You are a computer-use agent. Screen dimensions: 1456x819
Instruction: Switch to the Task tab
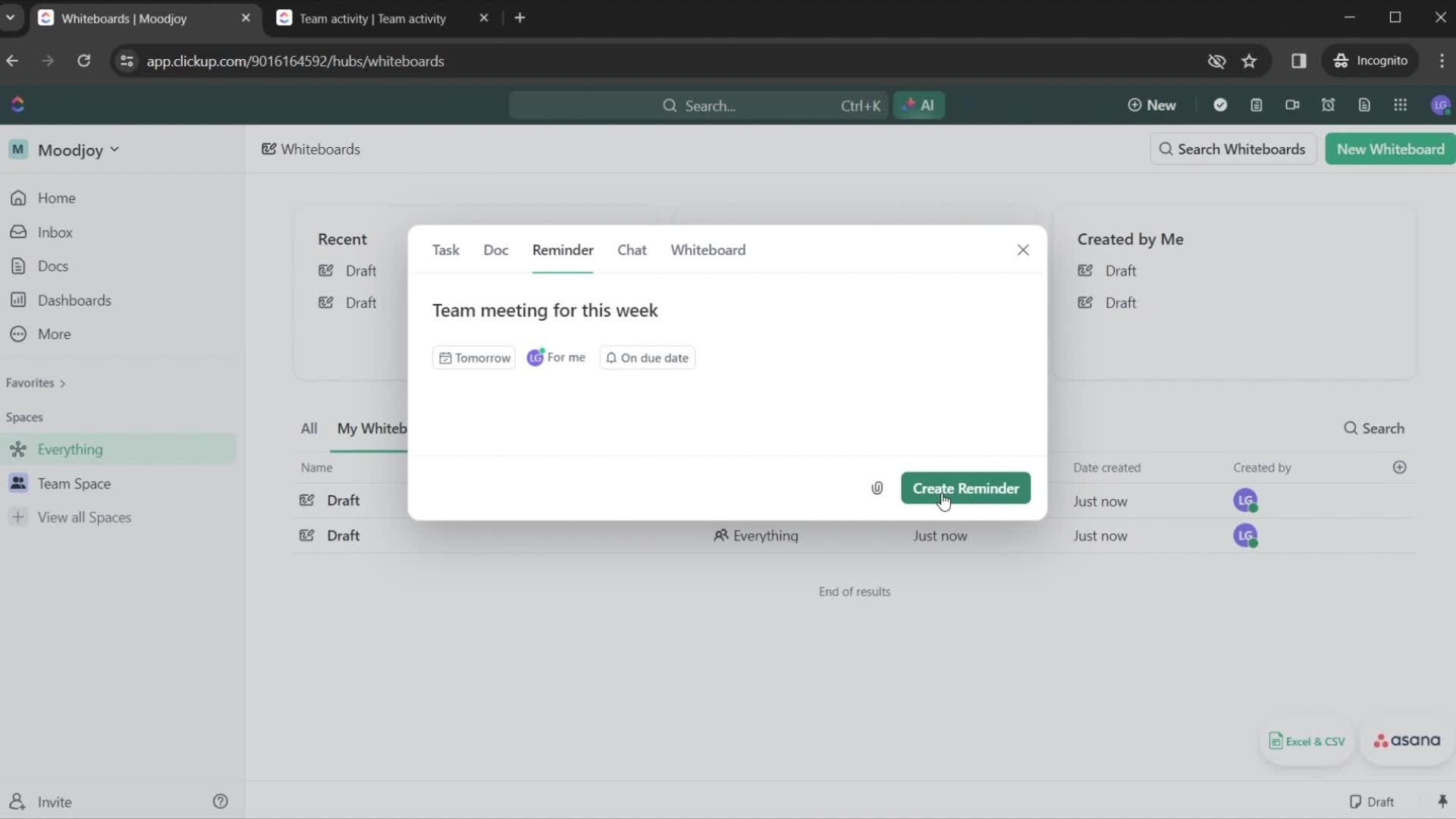[445, 249]
